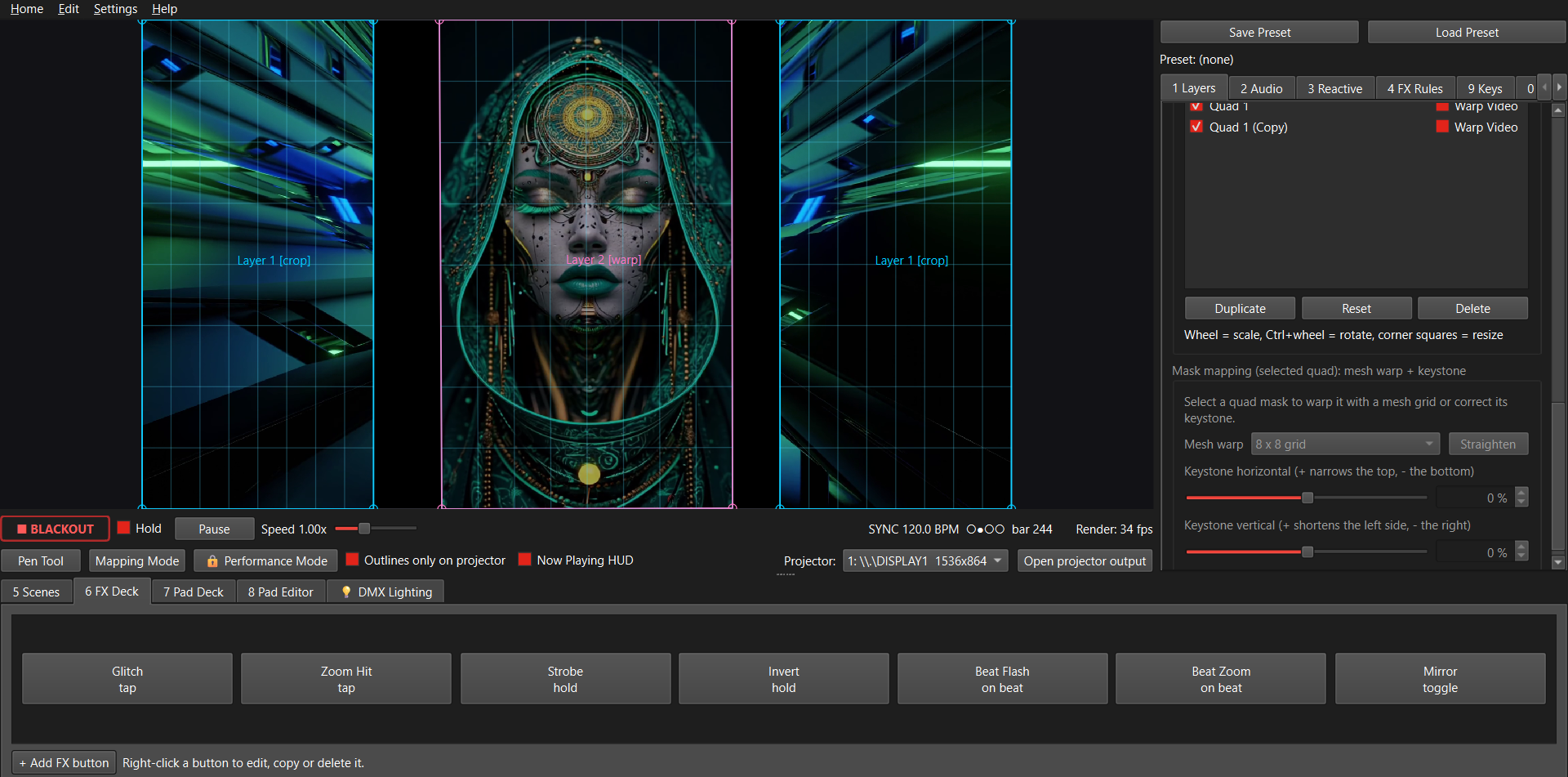Viewport: 1568px width, 777px height.
Task: Switch to the 3 Reactive tab
Action: 1334,88
